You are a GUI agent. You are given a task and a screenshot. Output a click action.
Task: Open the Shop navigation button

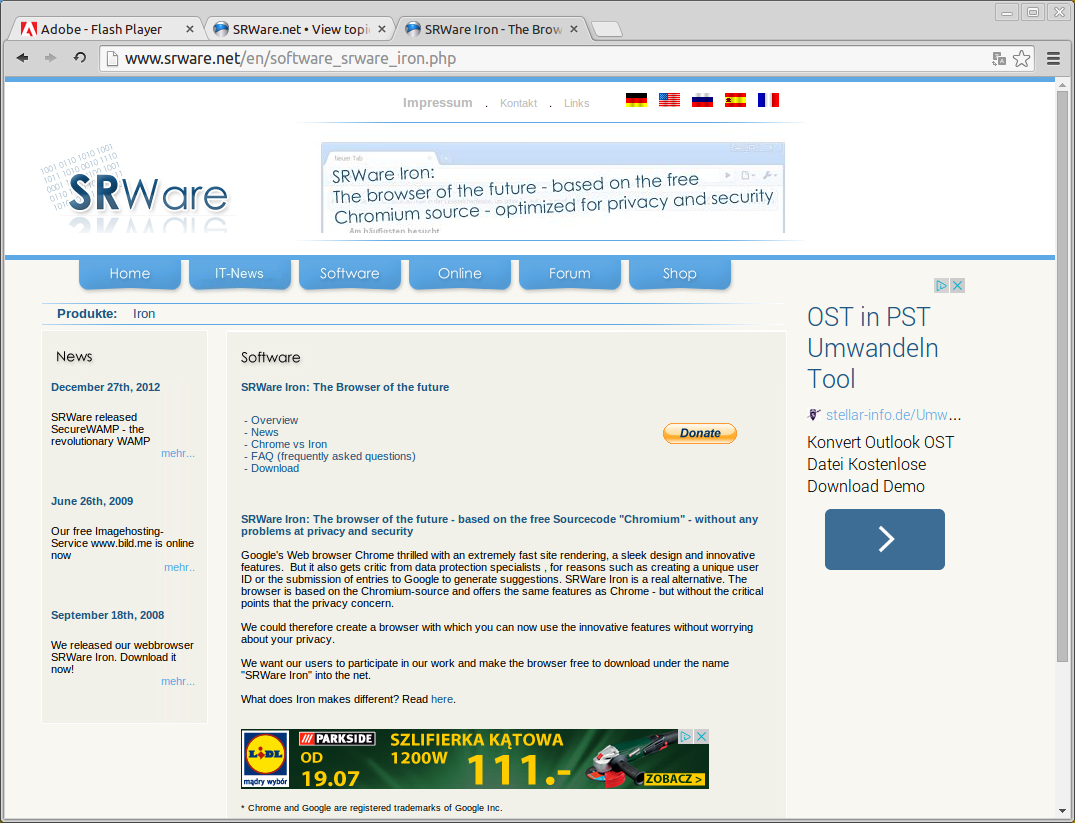(679, 274)
